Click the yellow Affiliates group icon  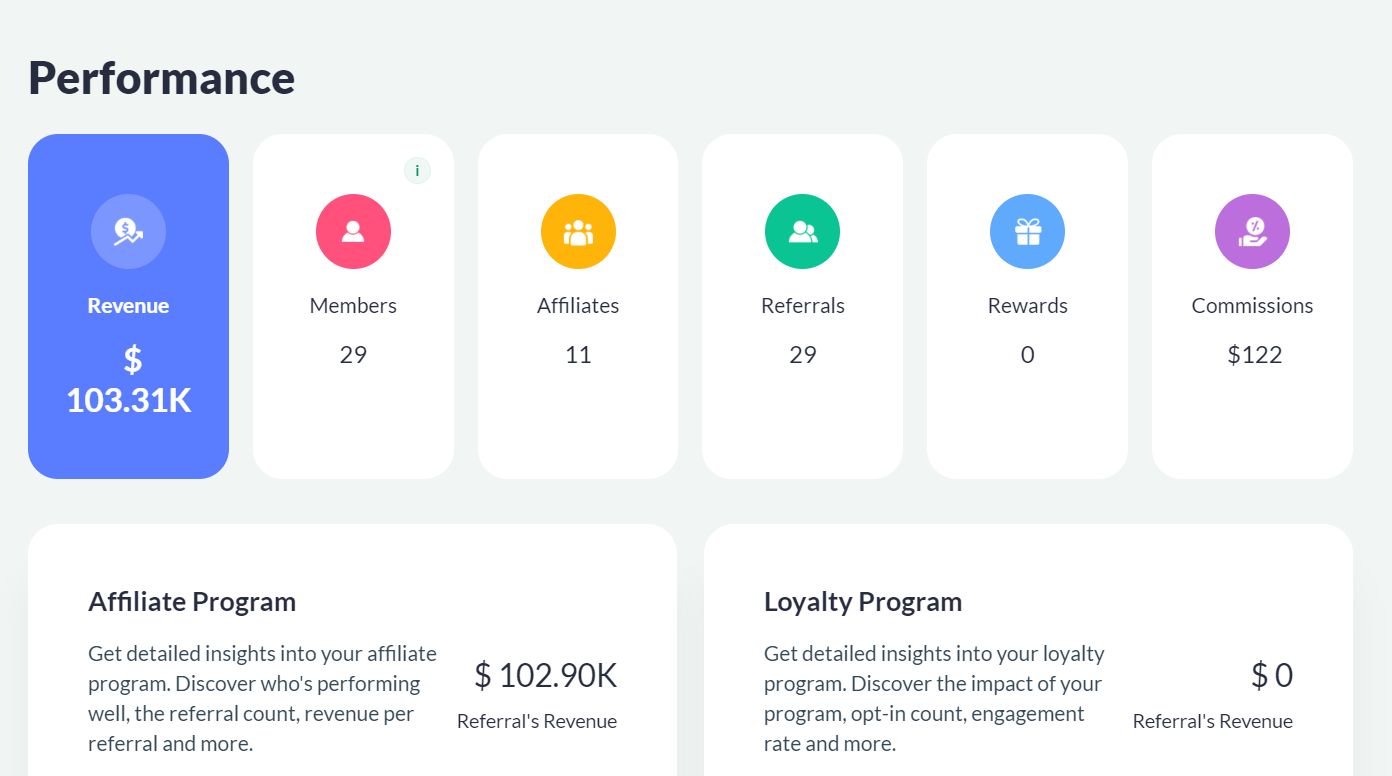(578, 232)
